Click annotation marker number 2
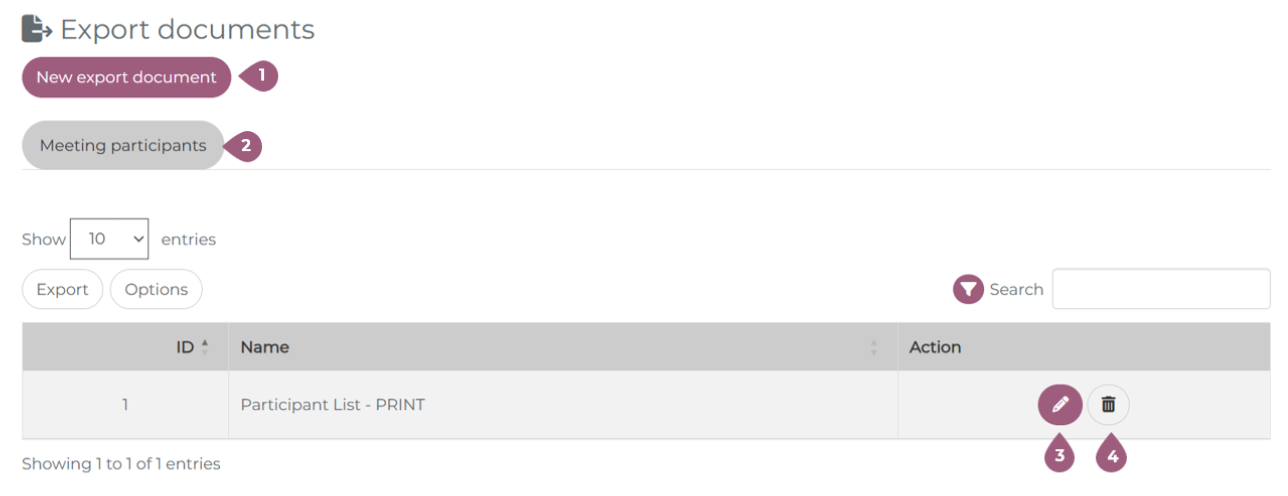Screen dimensions: 1288x496 [246, 146]
